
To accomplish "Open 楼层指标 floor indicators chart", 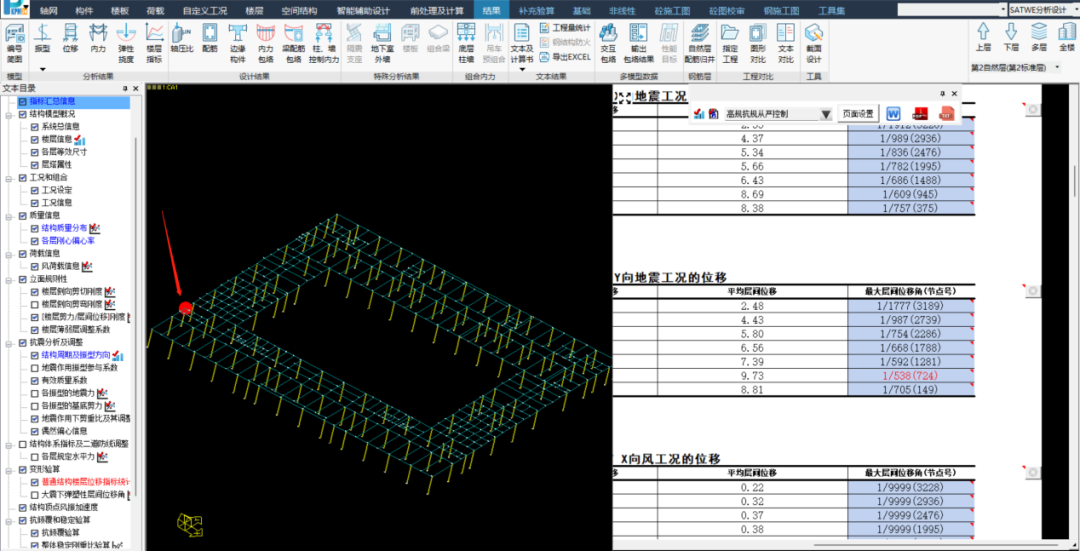I will [x=154, y=43].
